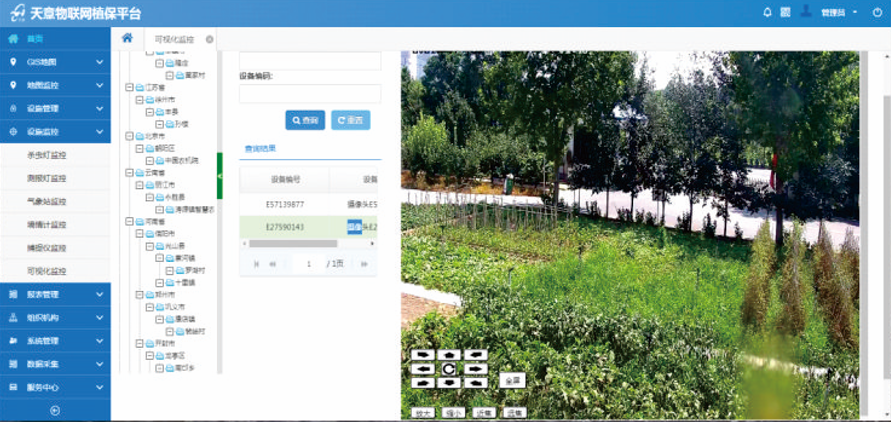Collapse the 江苏省 tree node
The width and height of the screenshot is (891, 422).
pos(128,88)
